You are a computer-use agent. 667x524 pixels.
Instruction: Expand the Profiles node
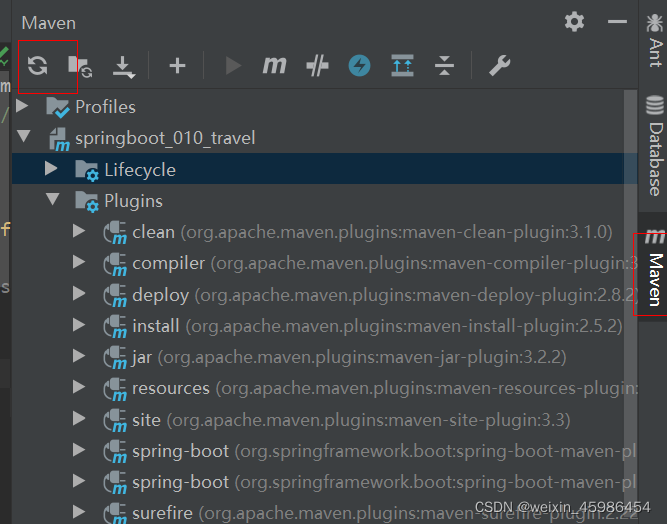(22, 105)
